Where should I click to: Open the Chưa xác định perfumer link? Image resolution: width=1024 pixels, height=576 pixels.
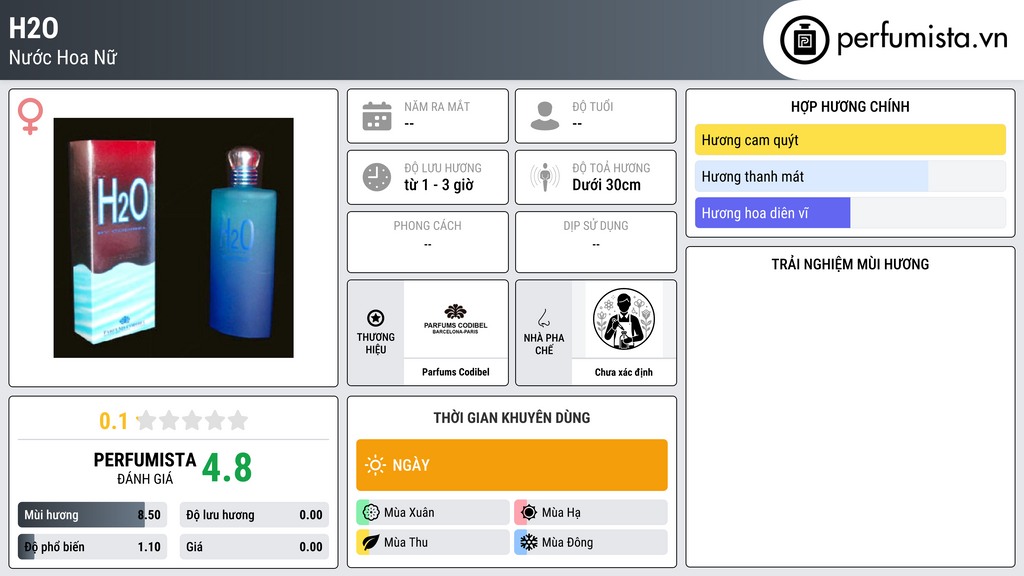click(x=624, y=372)
